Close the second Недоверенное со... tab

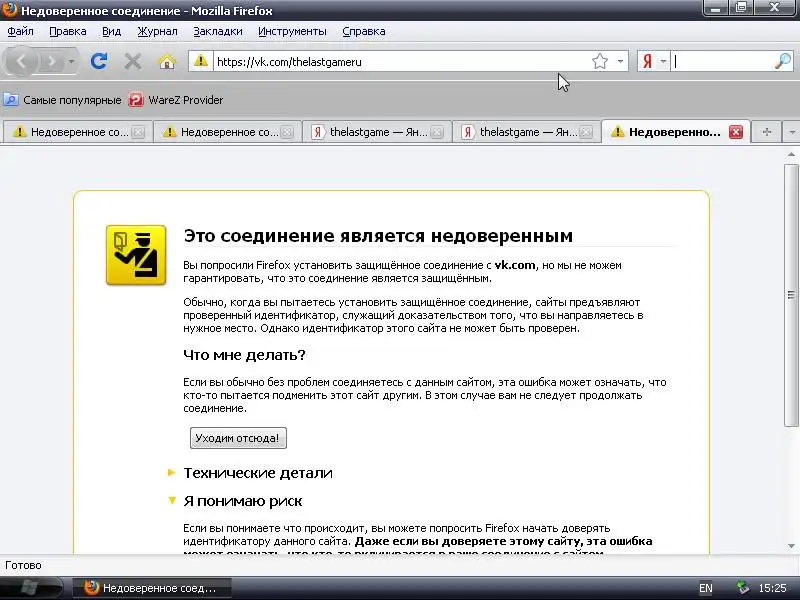(x=287, y=132)
